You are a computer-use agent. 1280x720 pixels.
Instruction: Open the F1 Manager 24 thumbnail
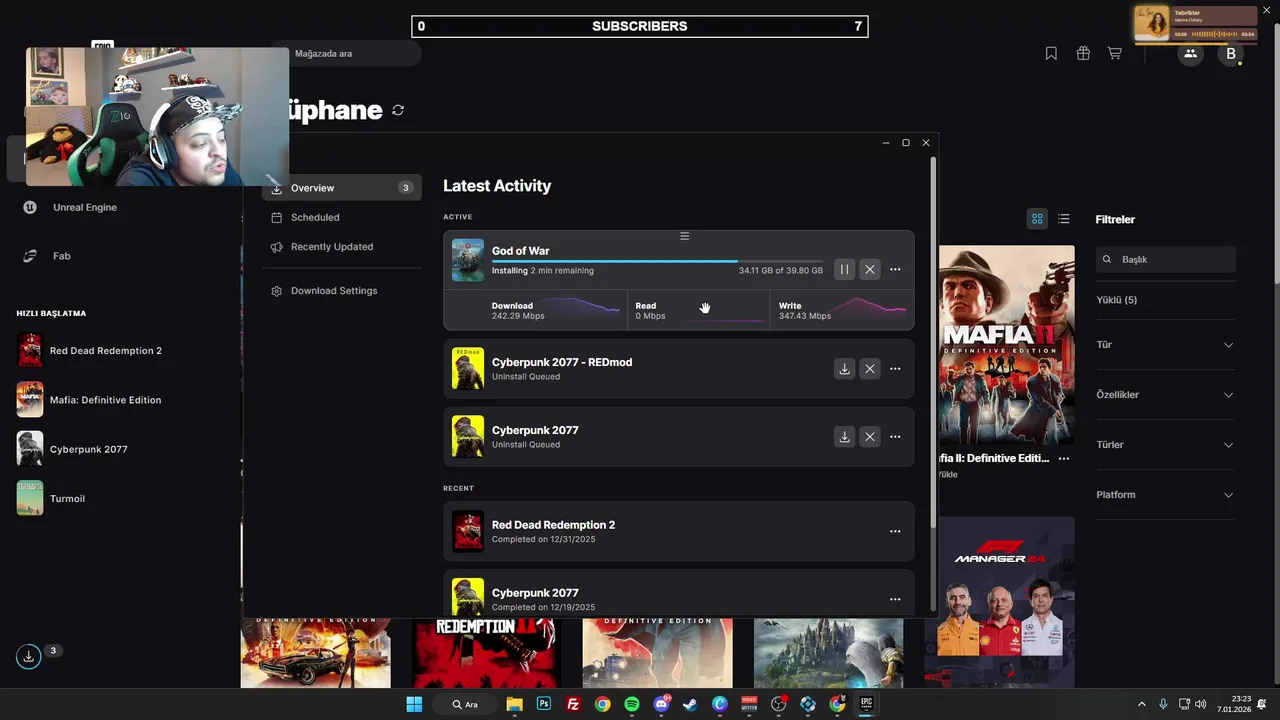click(x=1006, y=601)
